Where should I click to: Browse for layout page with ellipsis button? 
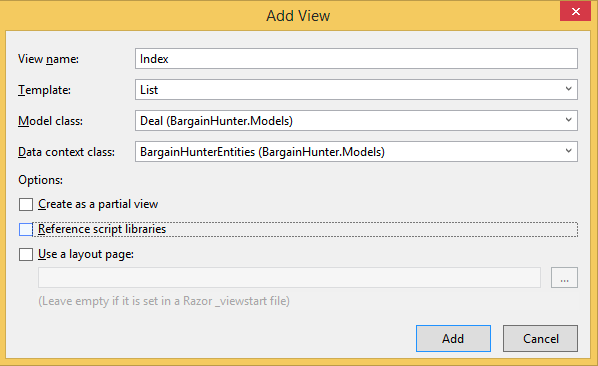click(564, 278)
